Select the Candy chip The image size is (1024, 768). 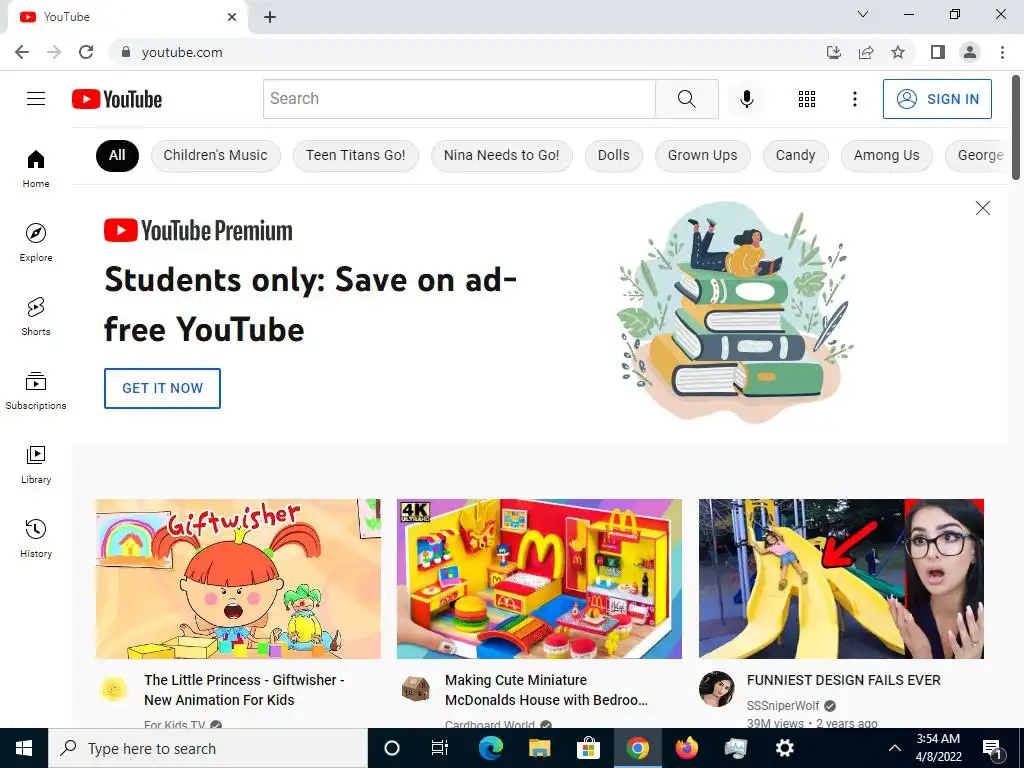tap(795, 155)
